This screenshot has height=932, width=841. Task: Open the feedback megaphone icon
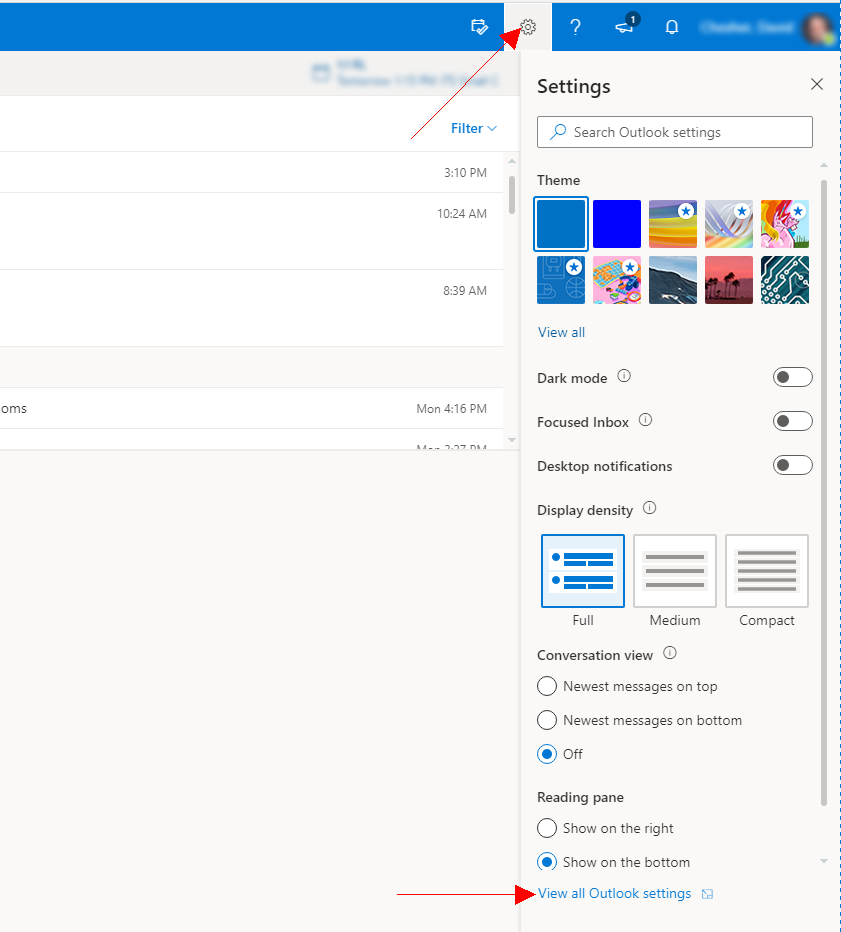coord(623,27)
